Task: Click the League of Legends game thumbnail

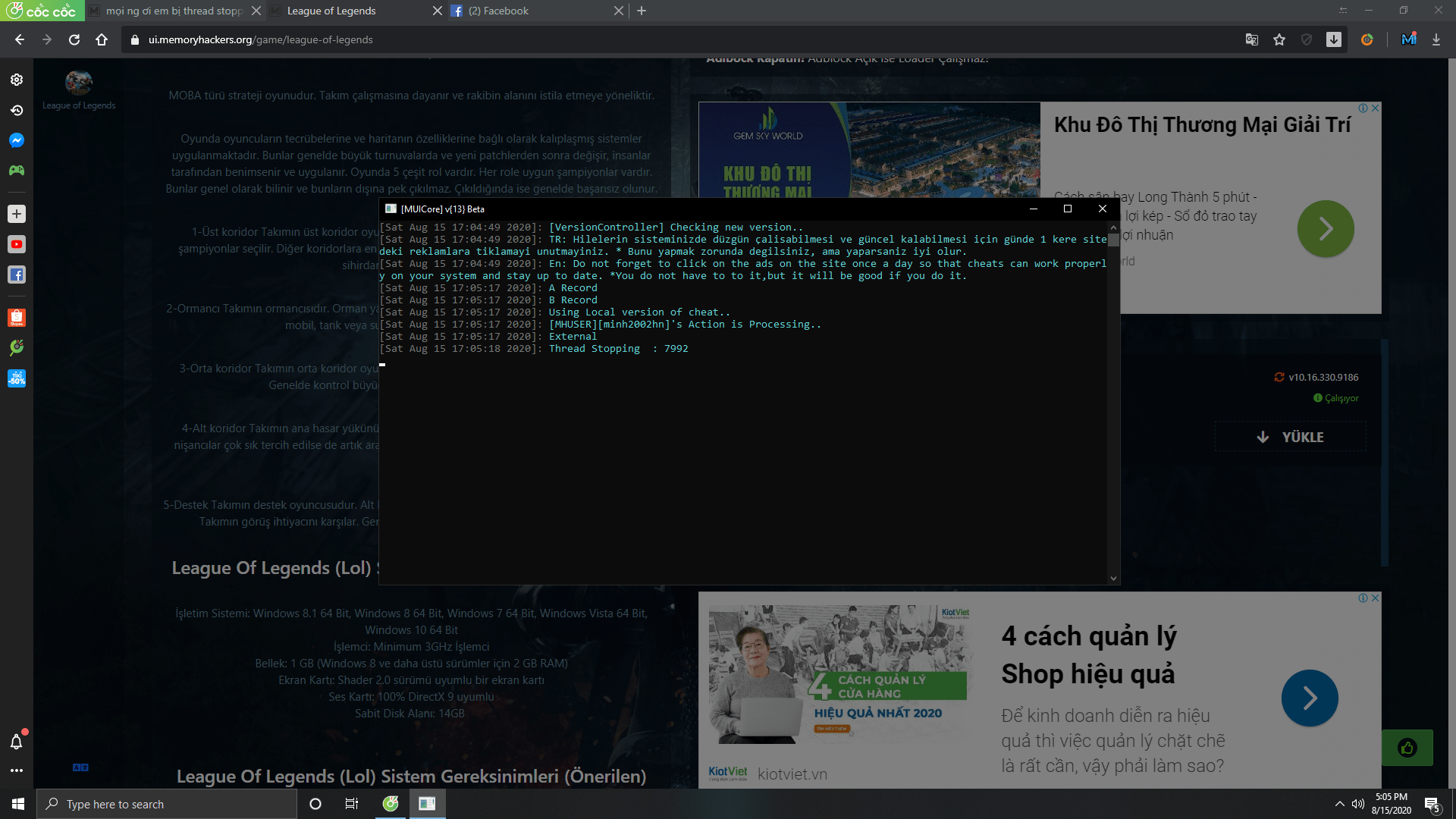Action: (x=79, y=82)
